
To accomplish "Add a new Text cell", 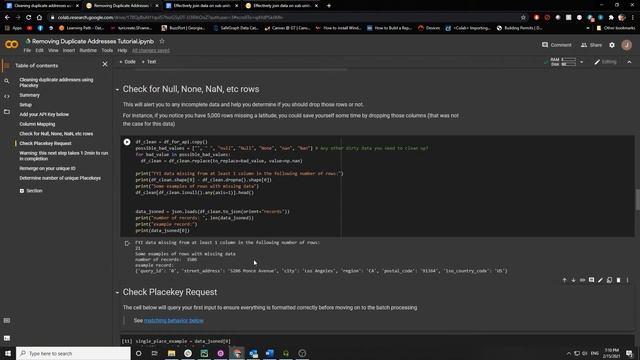I will (149, 62).
